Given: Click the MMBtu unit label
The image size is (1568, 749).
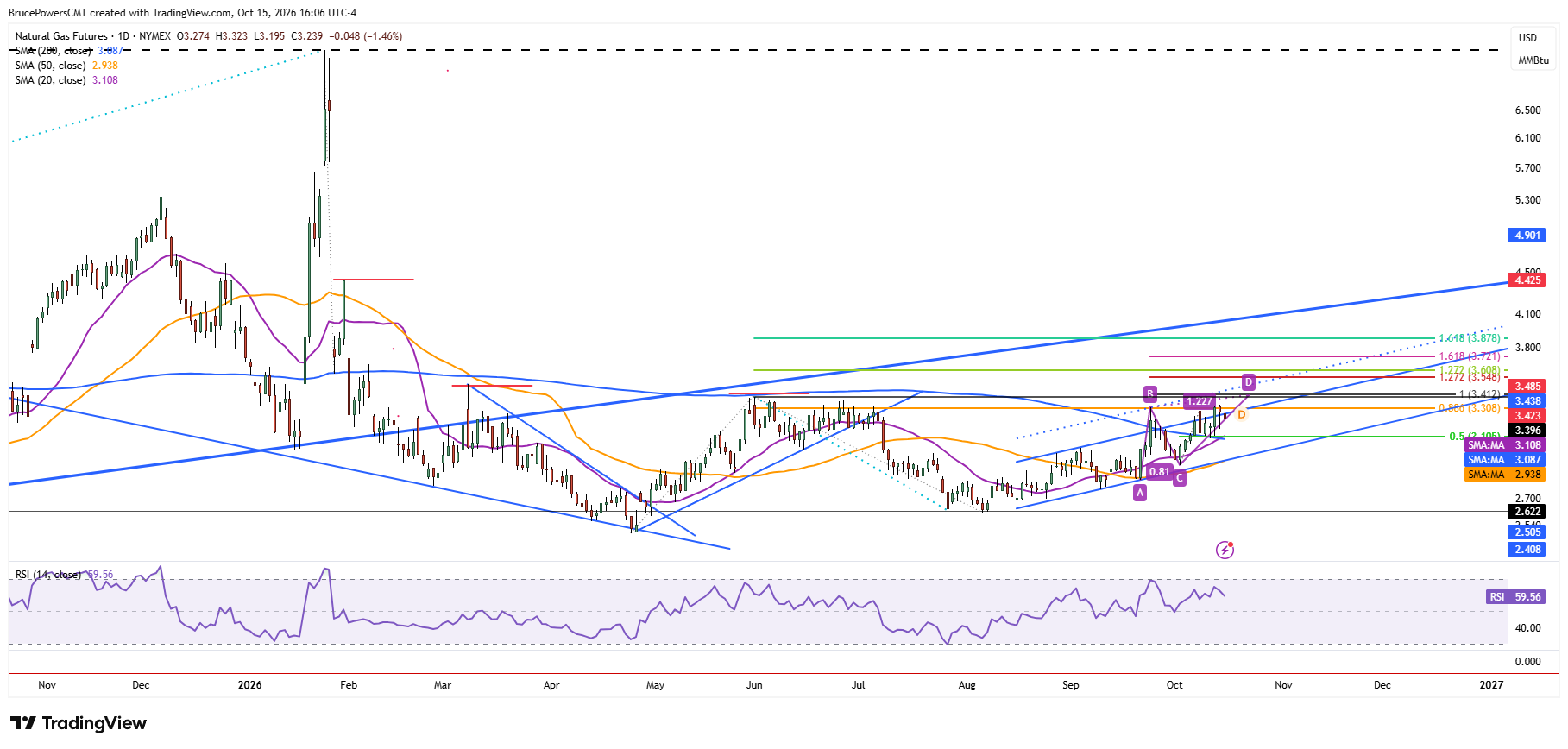Looking at the screenshot, I should [x=1533, y=60].
